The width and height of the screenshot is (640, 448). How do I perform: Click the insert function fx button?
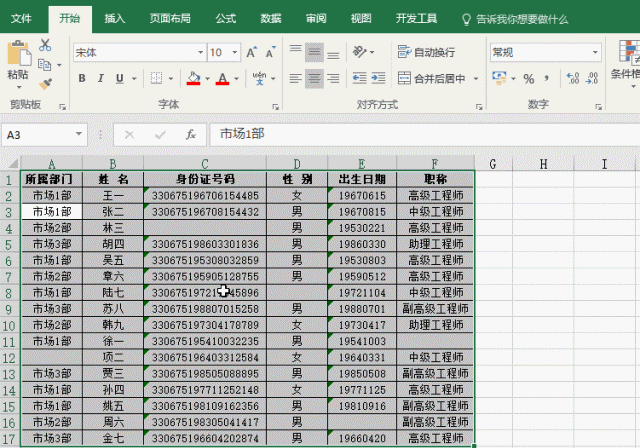pyautogui.click(x=191, y=134)
